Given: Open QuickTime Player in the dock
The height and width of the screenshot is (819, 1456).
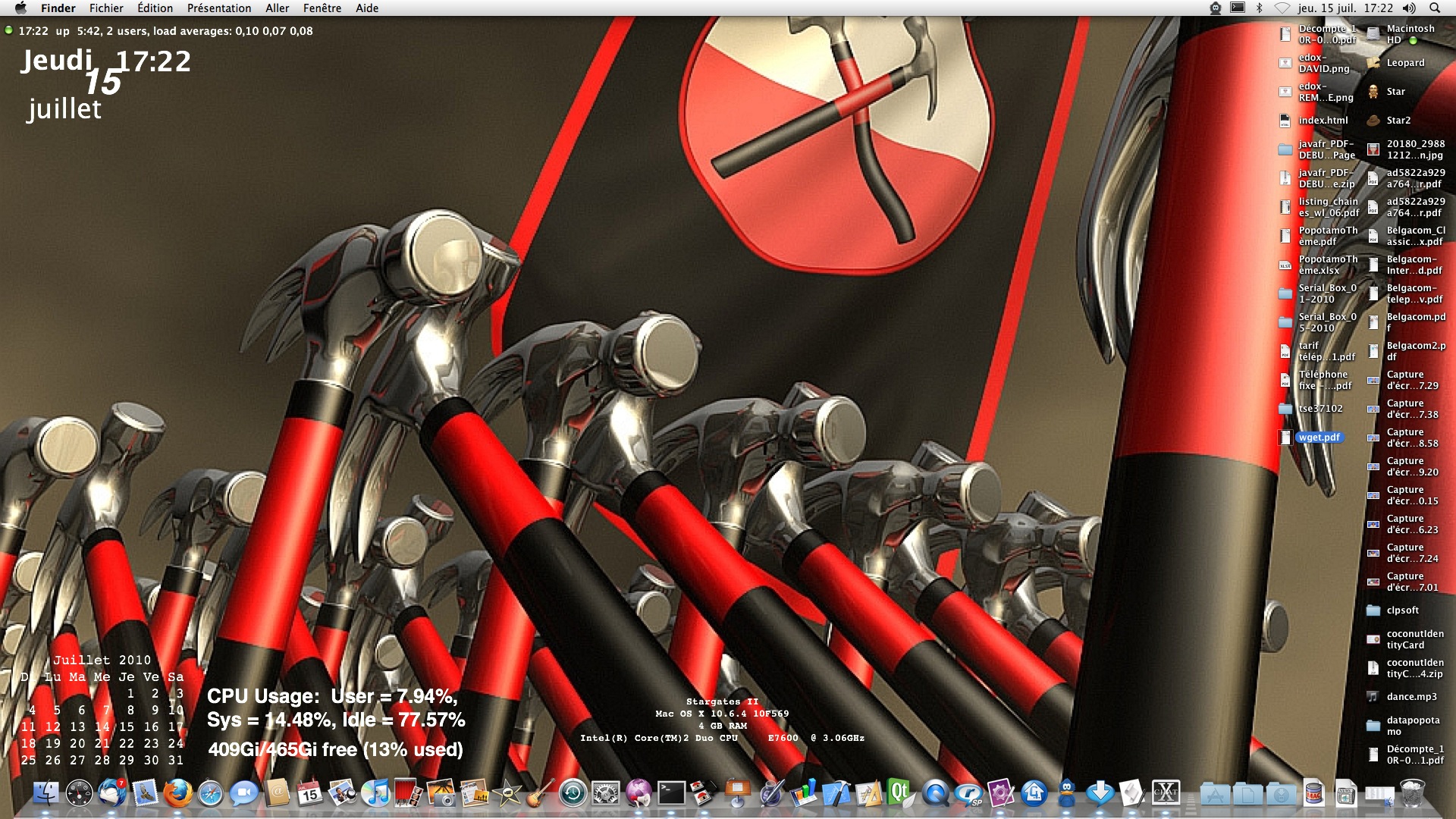Looking at the screenshot, I should tap(935, 793).
